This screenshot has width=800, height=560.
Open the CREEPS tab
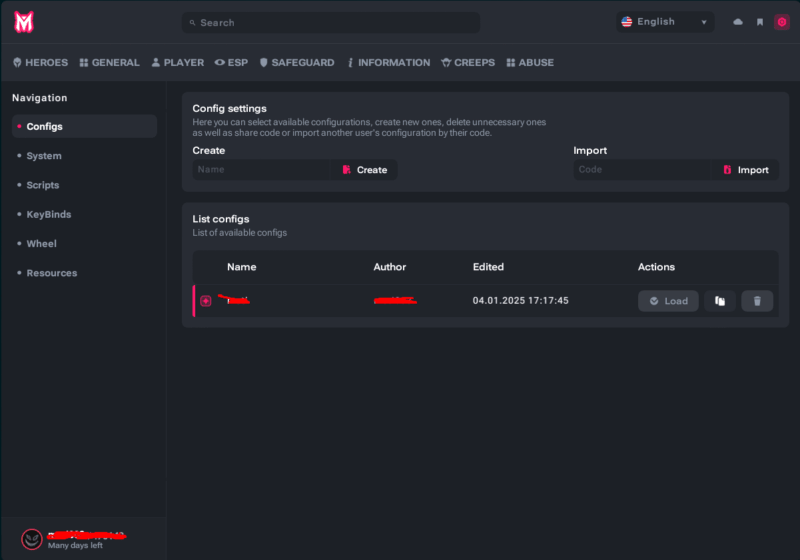(x=468, y=62)
